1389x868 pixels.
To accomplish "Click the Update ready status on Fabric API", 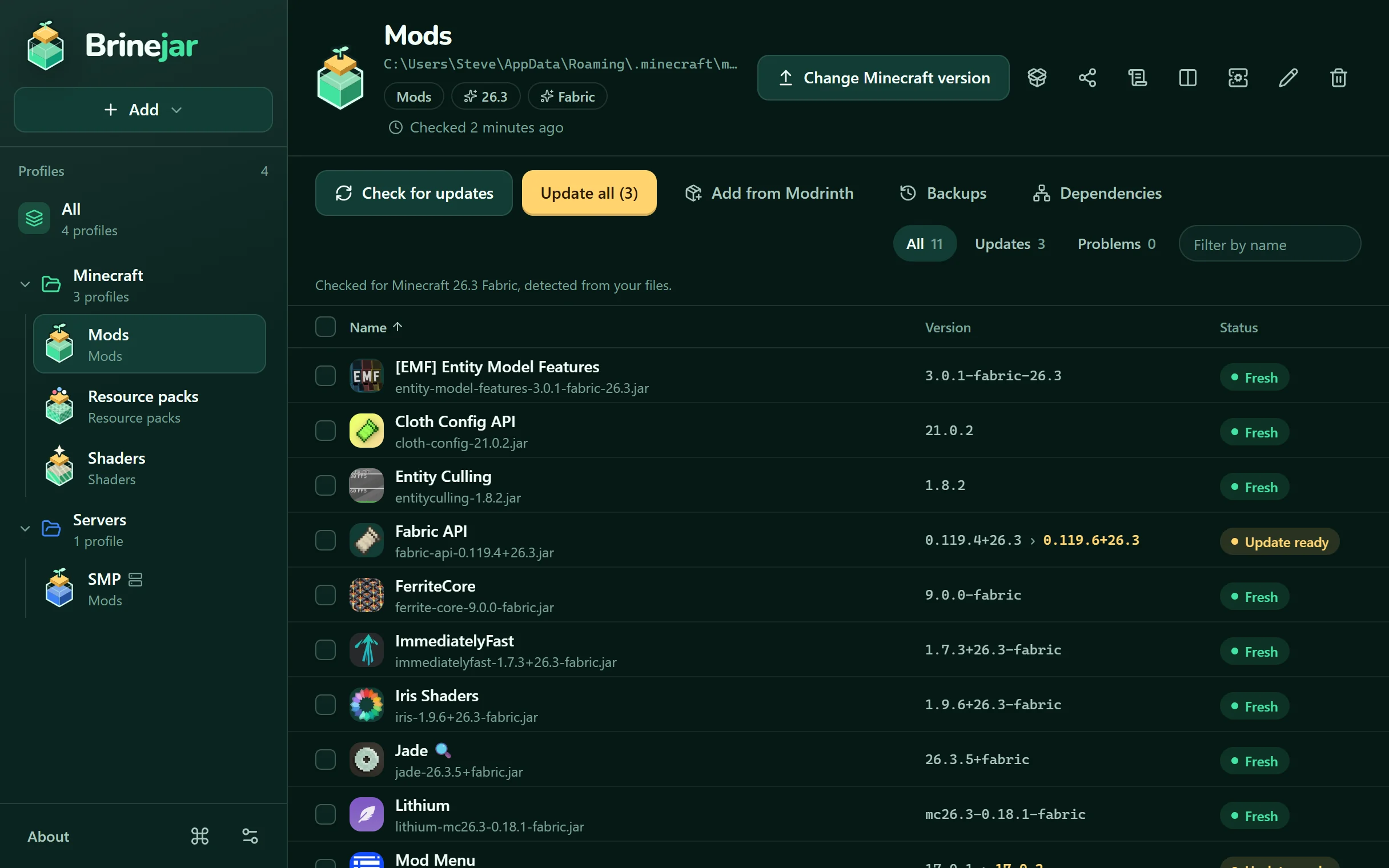I will [x=1279, y=542].
